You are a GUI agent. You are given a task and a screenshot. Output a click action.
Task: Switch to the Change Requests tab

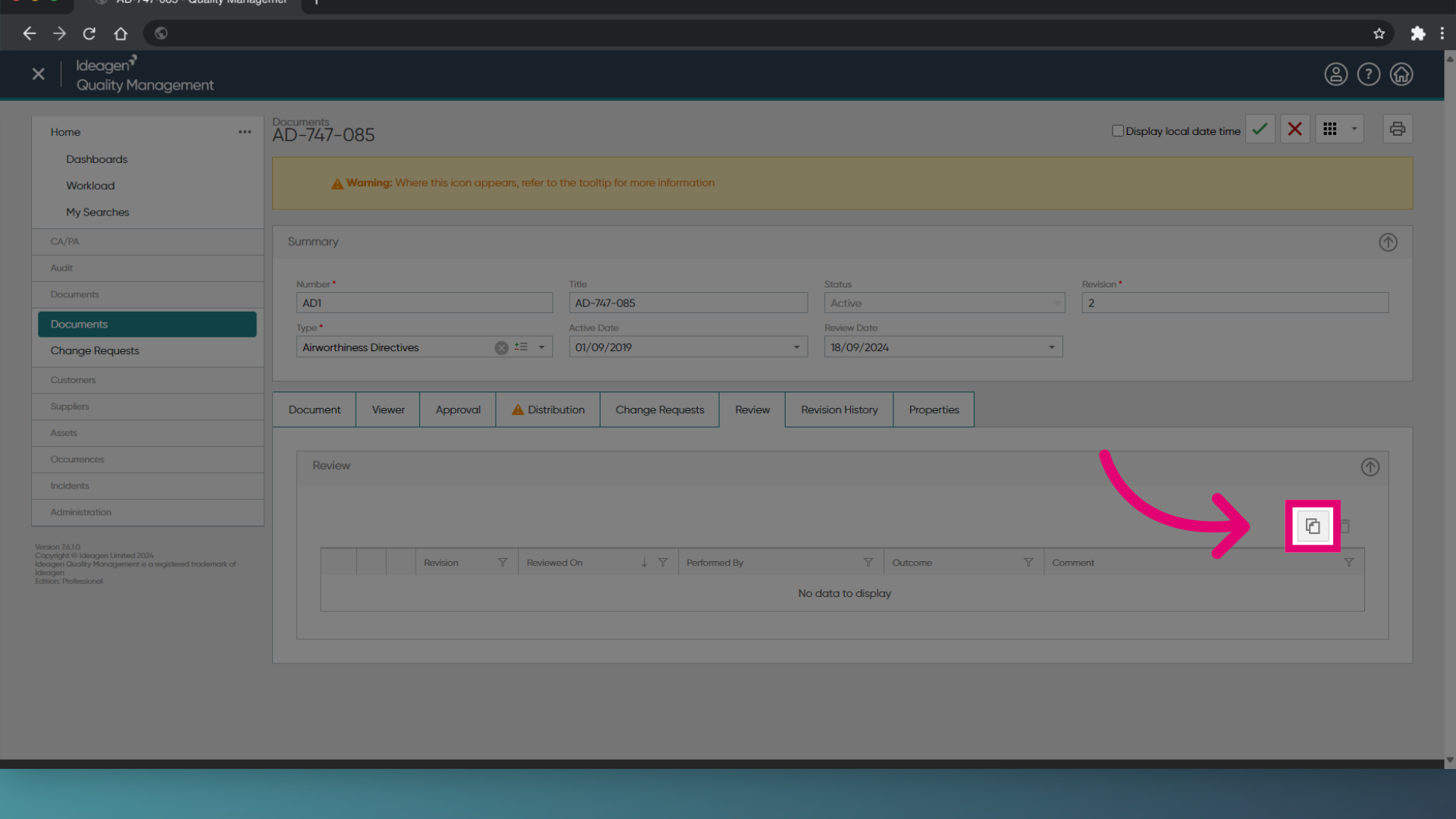(x=659, y=409)
